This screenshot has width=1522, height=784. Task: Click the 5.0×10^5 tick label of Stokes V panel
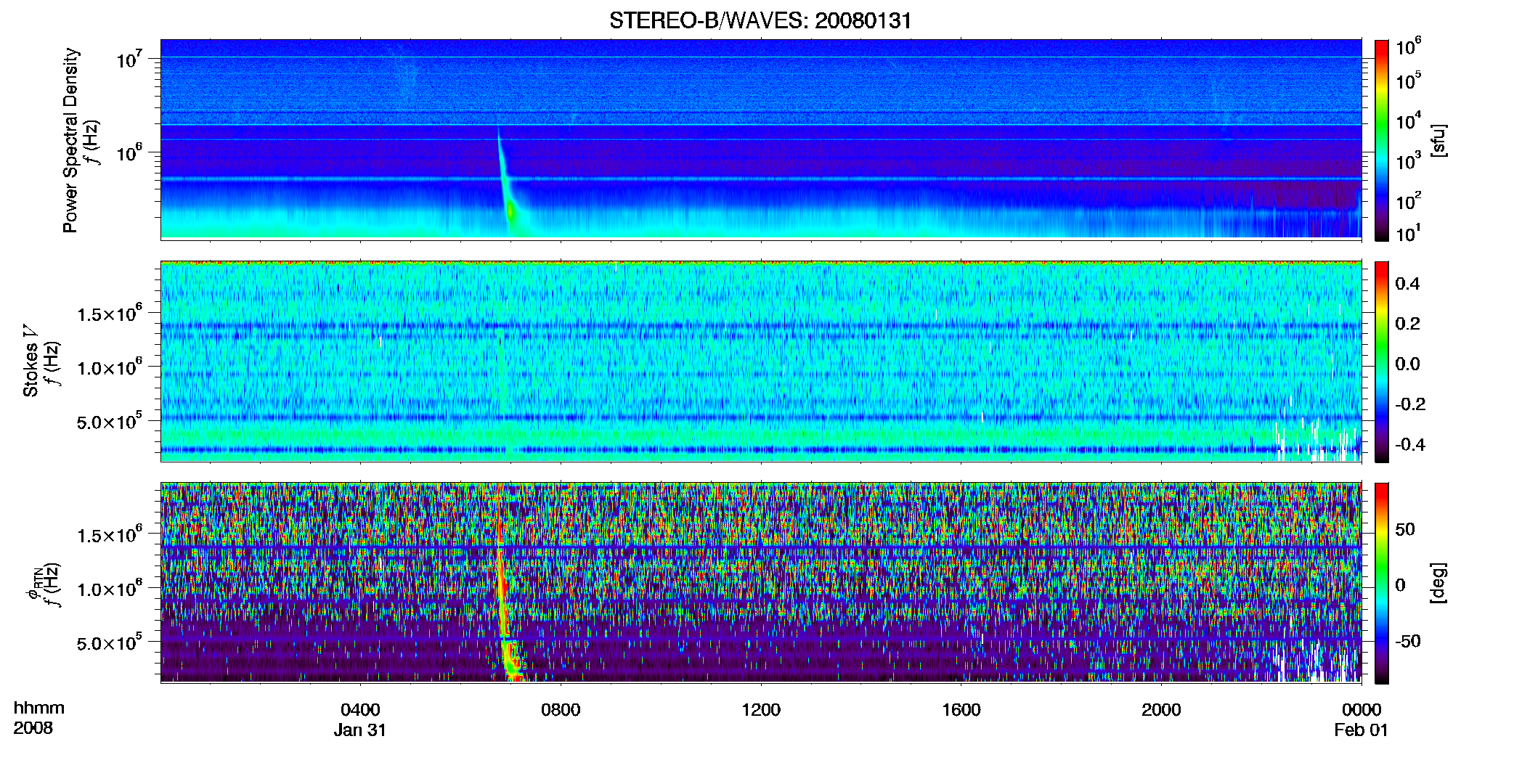[110, 421]
